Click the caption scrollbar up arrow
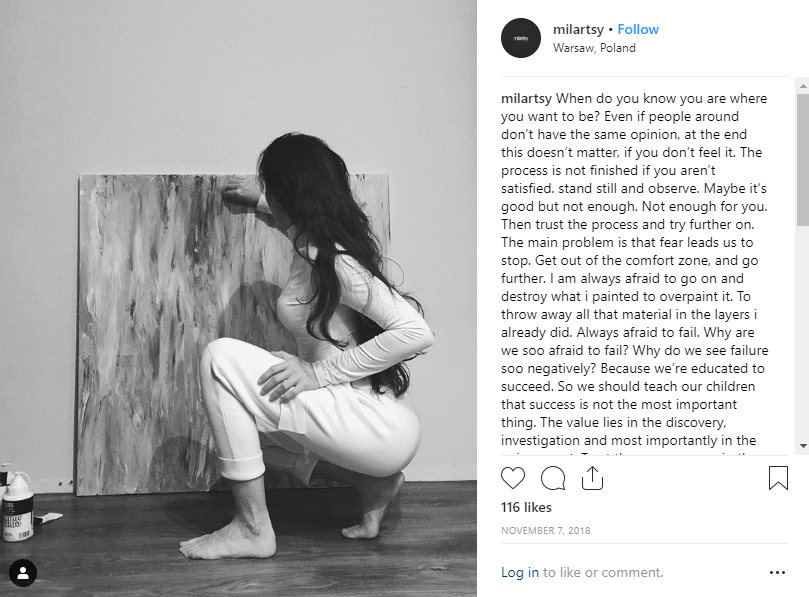 pos(803,85)
